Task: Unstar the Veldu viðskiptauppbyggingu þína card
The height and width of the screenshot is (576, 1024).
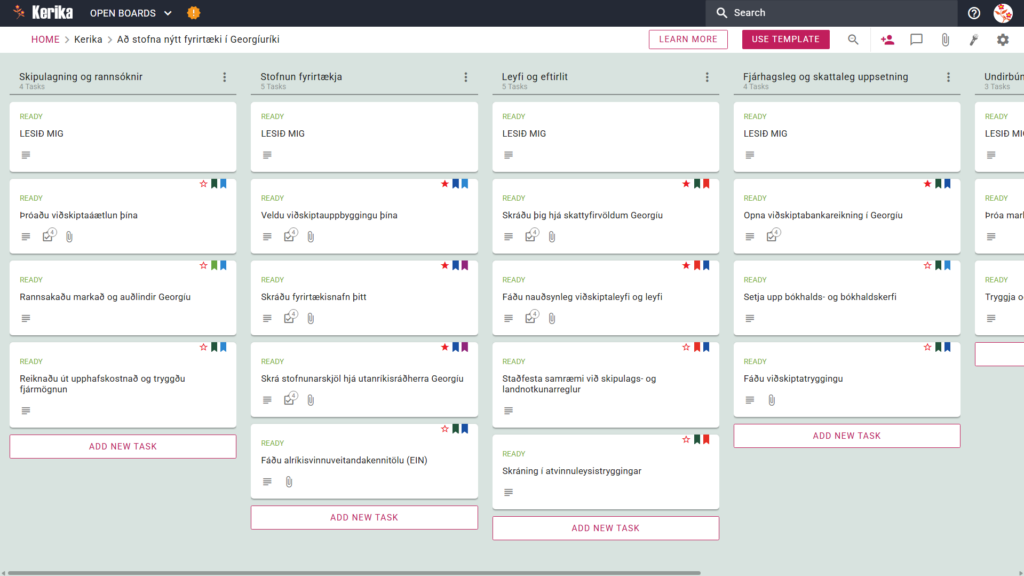Action: click(x=445, y=184)
